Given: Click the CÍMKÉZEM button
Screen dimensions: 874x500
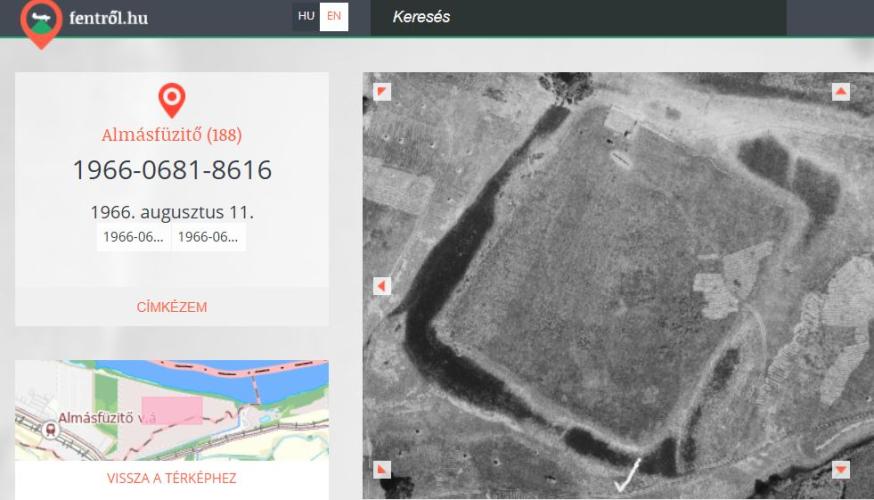Looking at the screenshot, I should pyautogui.click(x=172, y=307).
